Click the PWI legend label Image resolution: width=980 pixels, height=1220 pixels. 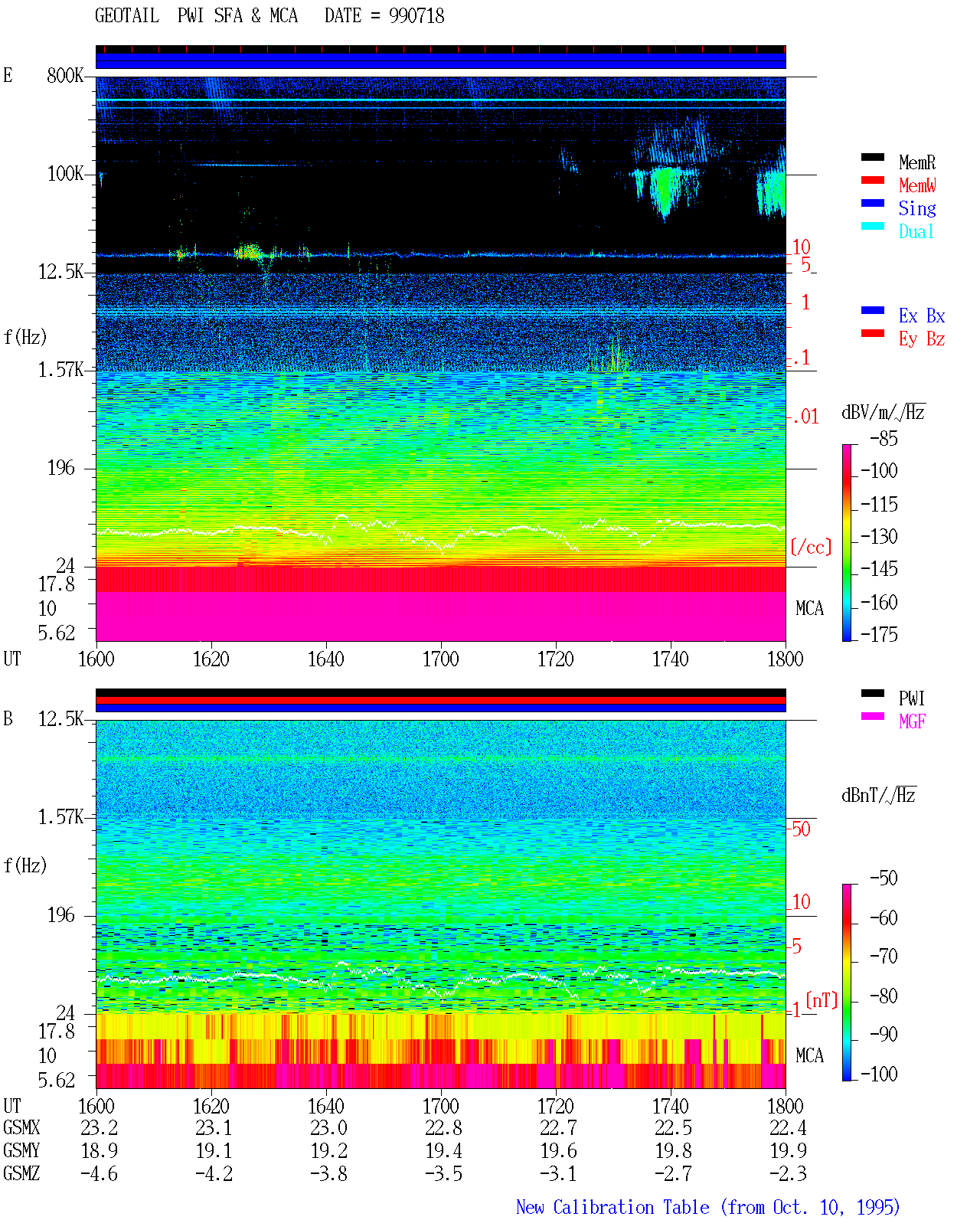click(x=912, y=698)
